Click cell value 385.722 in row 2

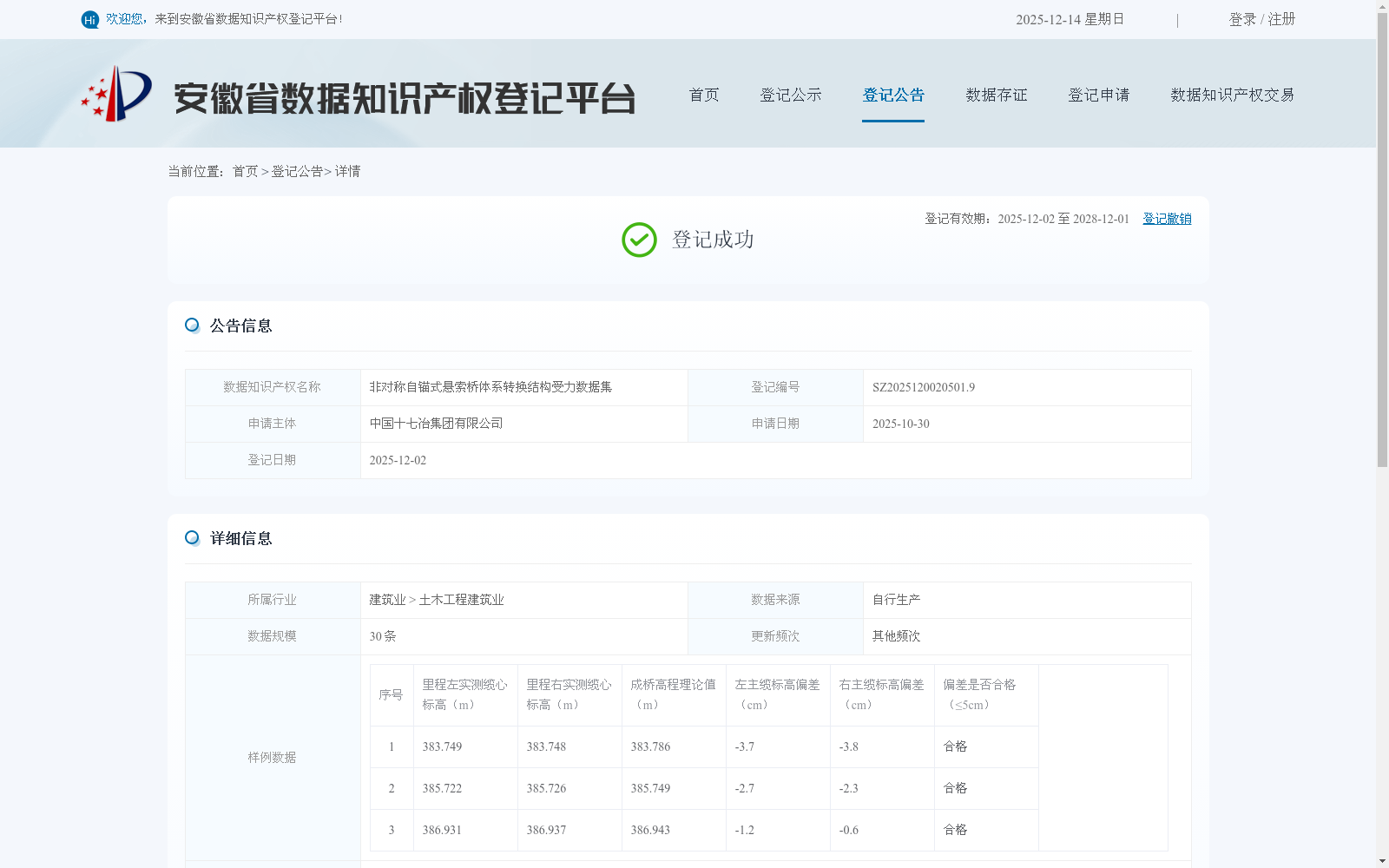point(442,788)
